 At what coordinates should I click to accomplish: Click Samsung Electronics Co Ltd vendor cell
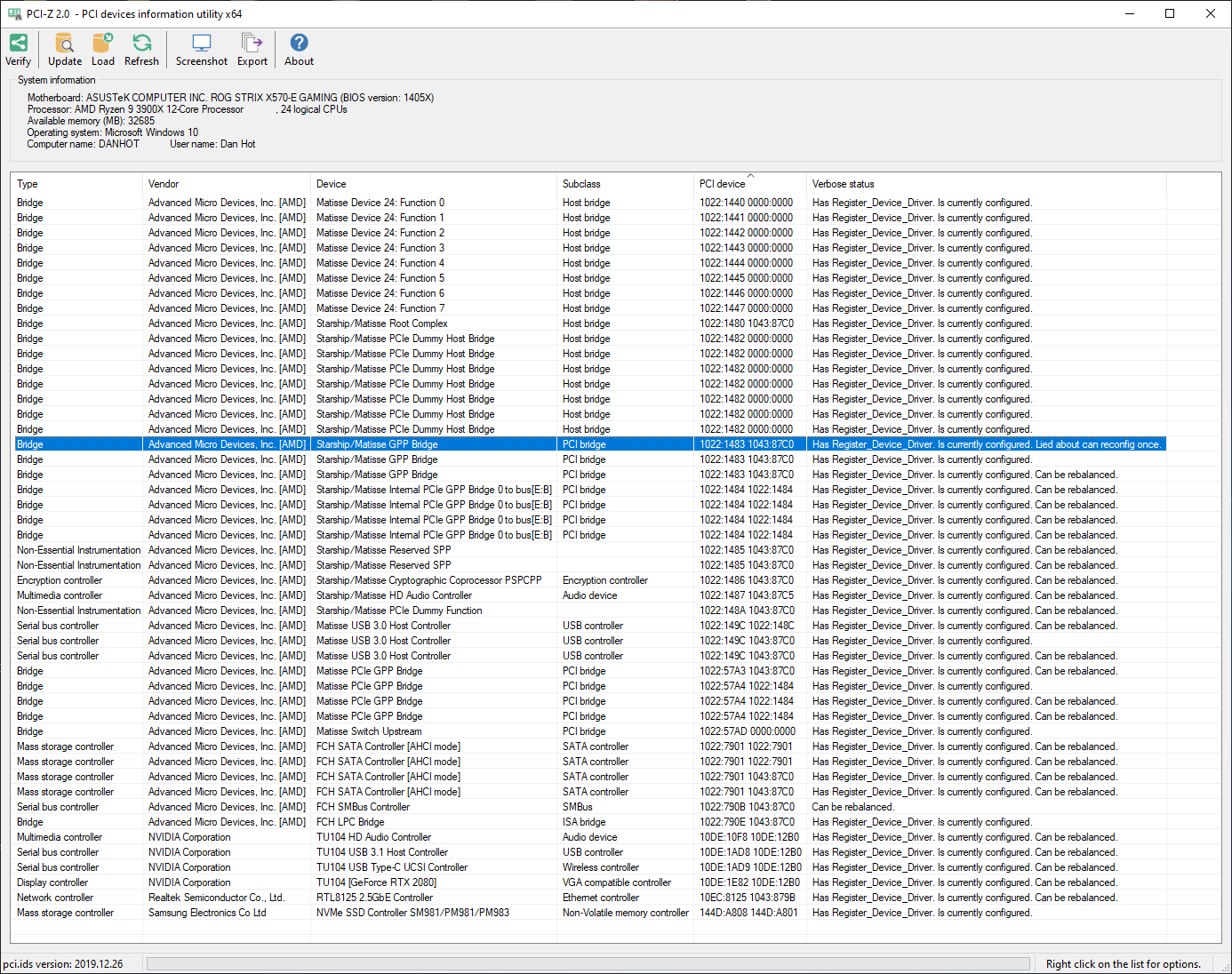coord(207,913)
